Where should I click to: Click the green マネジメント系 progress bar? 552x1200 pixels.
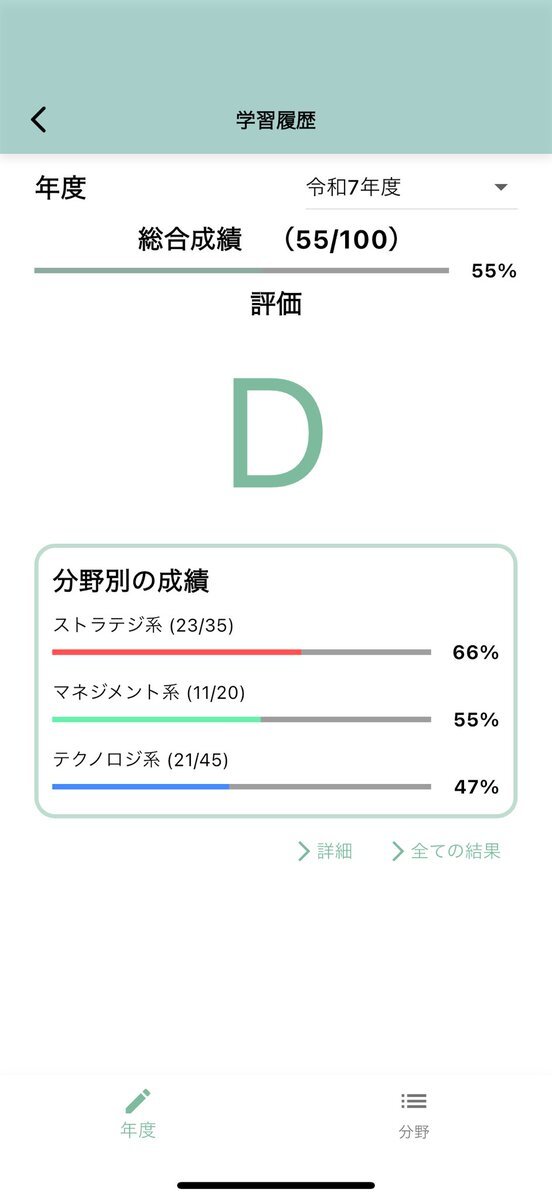tap(241, 719)
